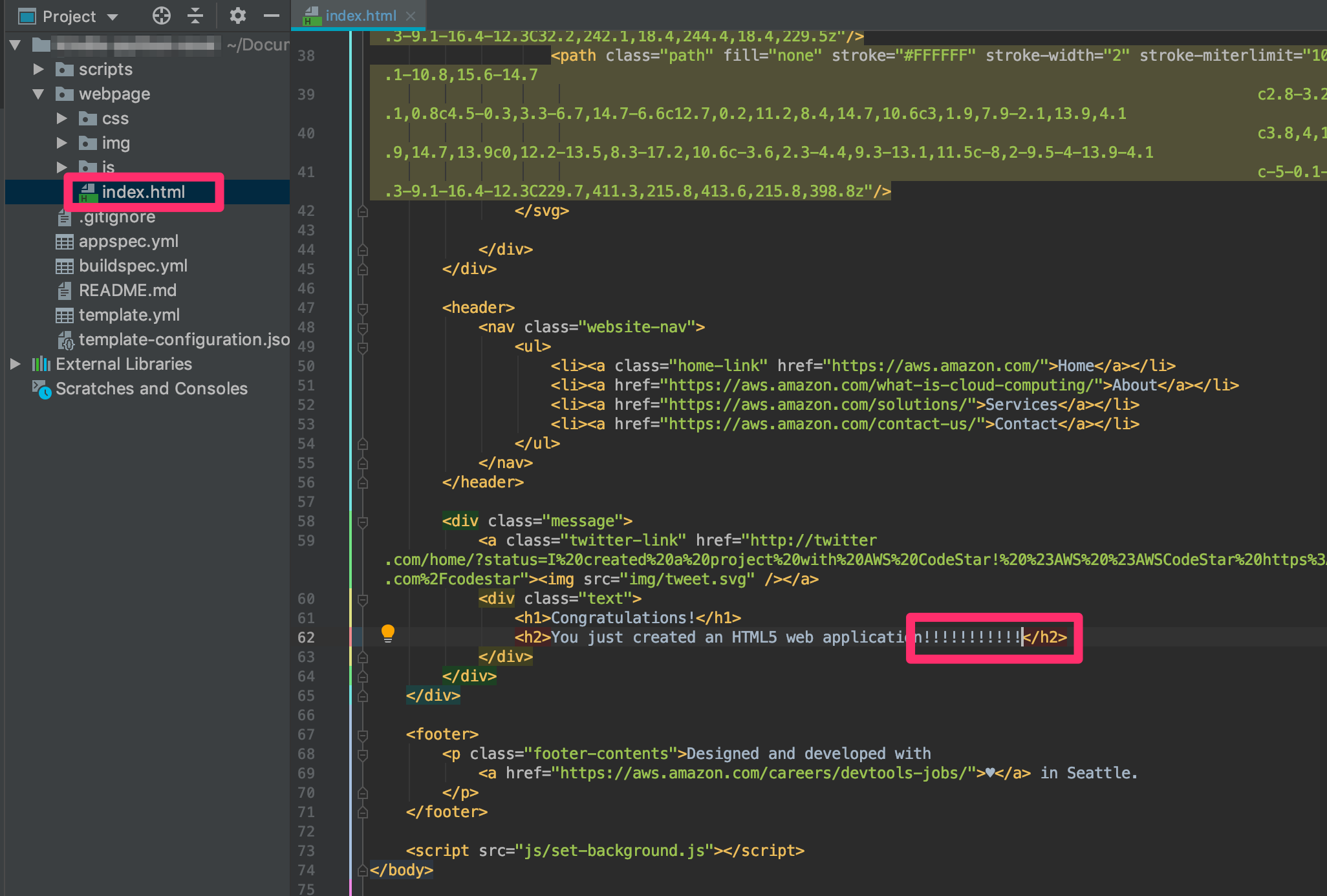Place cursor in Congratulations h1 text
Image resolution: width=1327 pixels, height=896 pixels.
[x=623, y=618]
